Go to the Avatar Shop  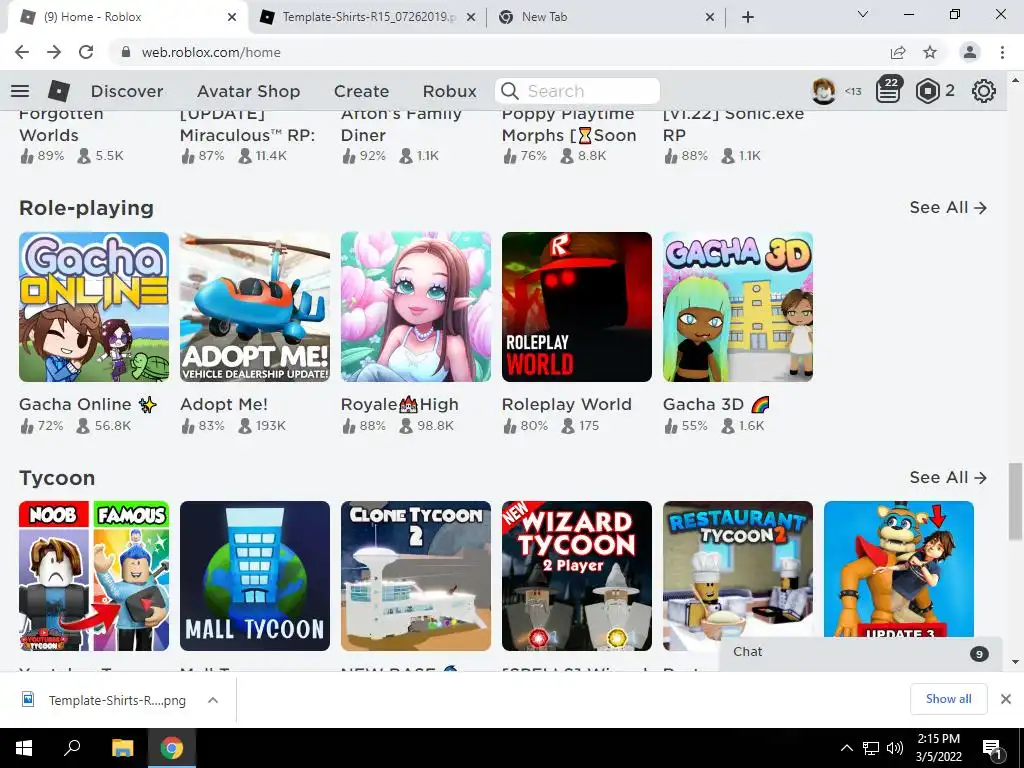coord(248,91)
